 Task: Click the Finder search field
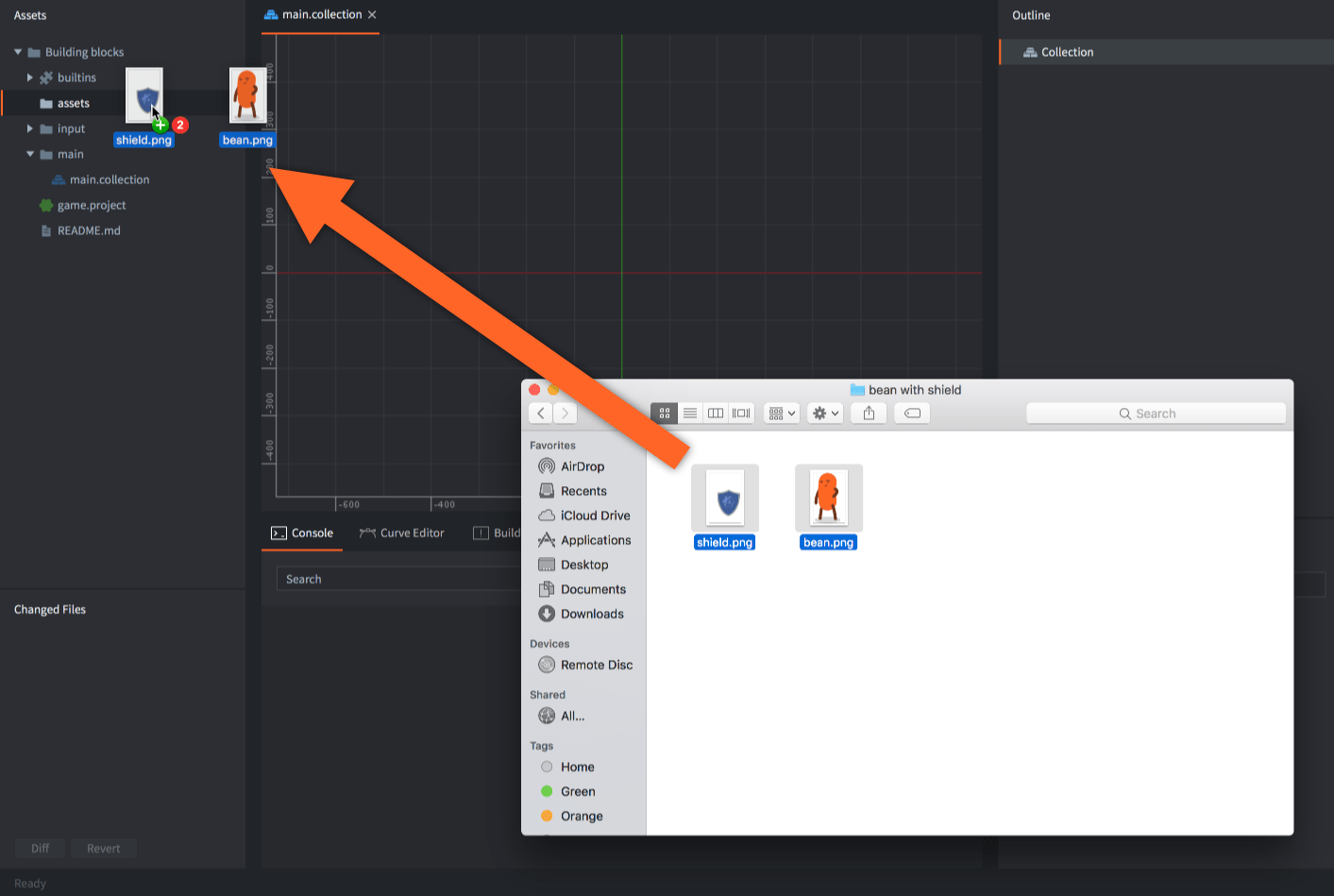pyautogui.click(x=1156, y=414)
